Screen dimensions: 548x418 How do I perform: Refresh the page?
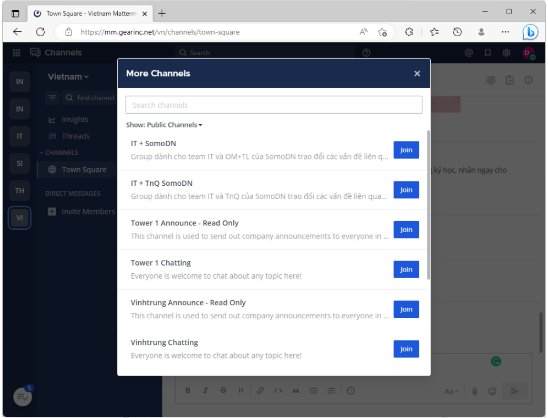(41, 32)
